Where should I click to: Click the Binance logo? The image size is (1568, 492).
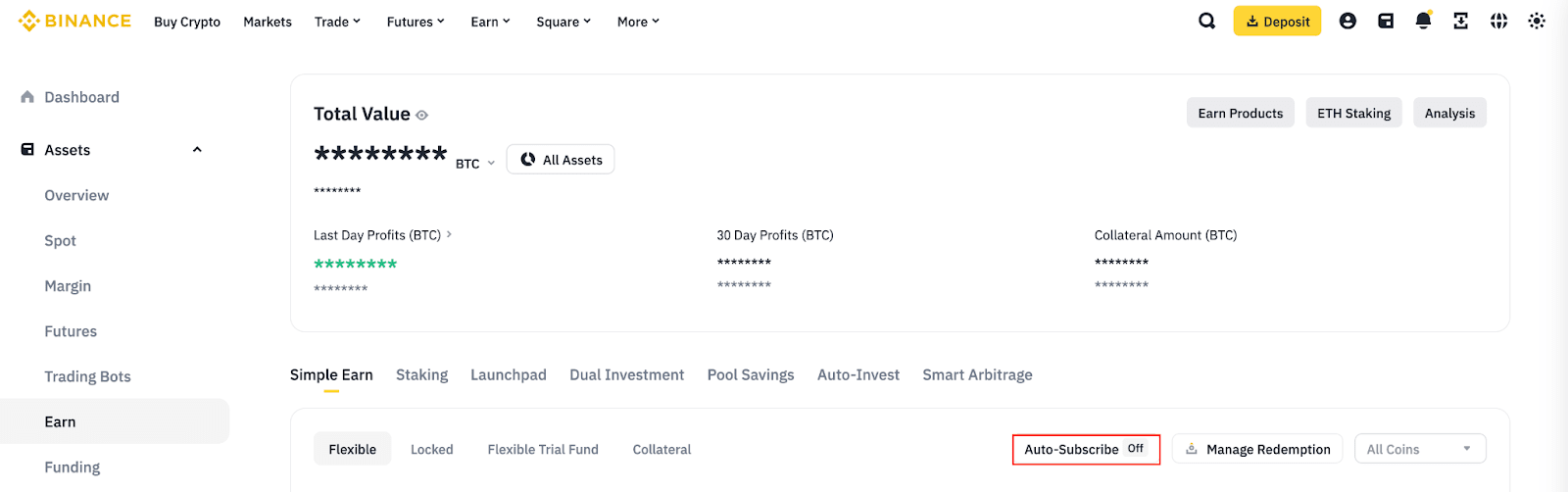coord(74,21)
